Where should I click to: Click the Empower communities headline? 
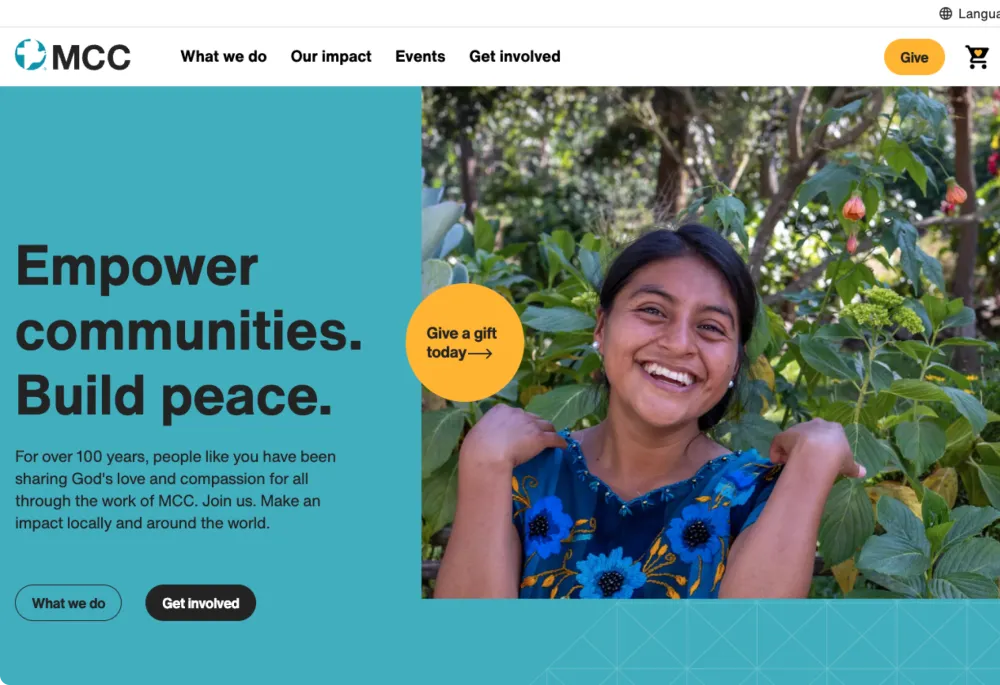189,298
